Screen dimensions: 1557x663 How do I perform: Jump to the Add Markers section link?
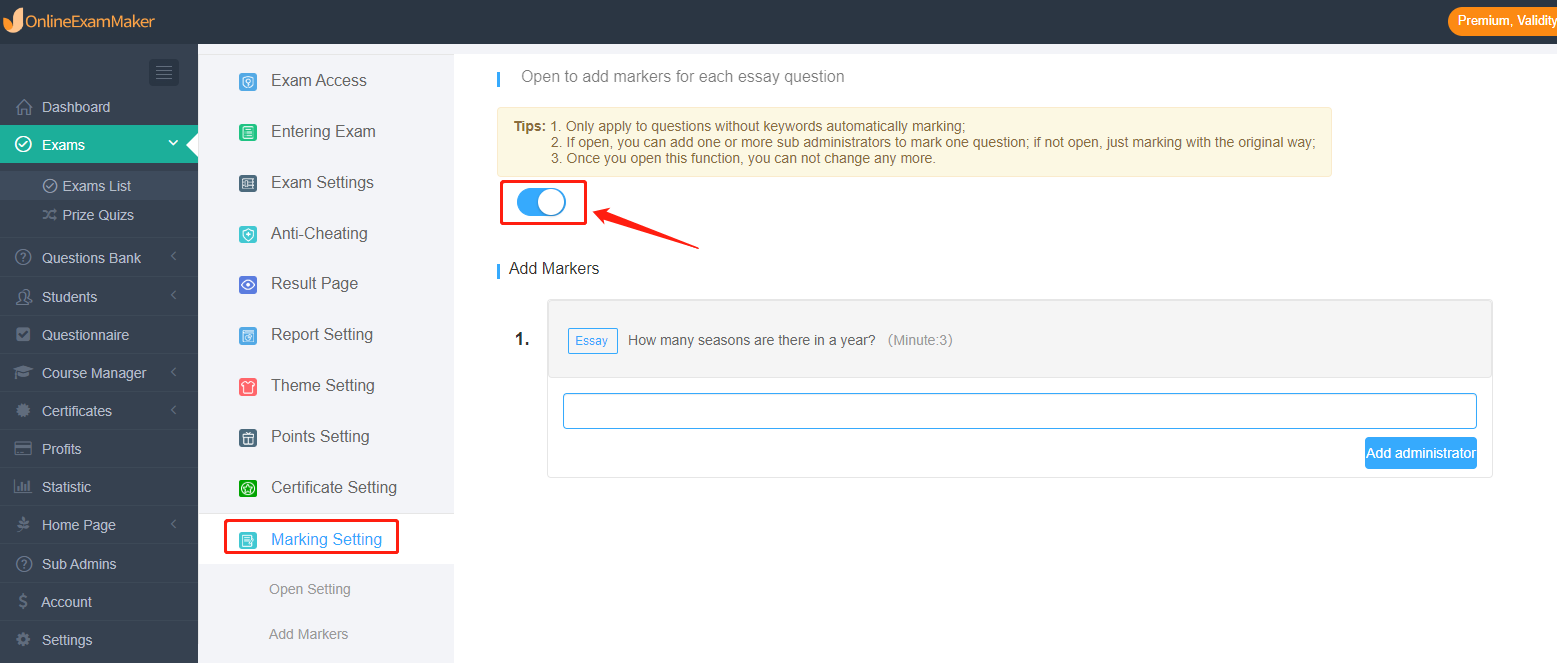(x=309, y=634)
